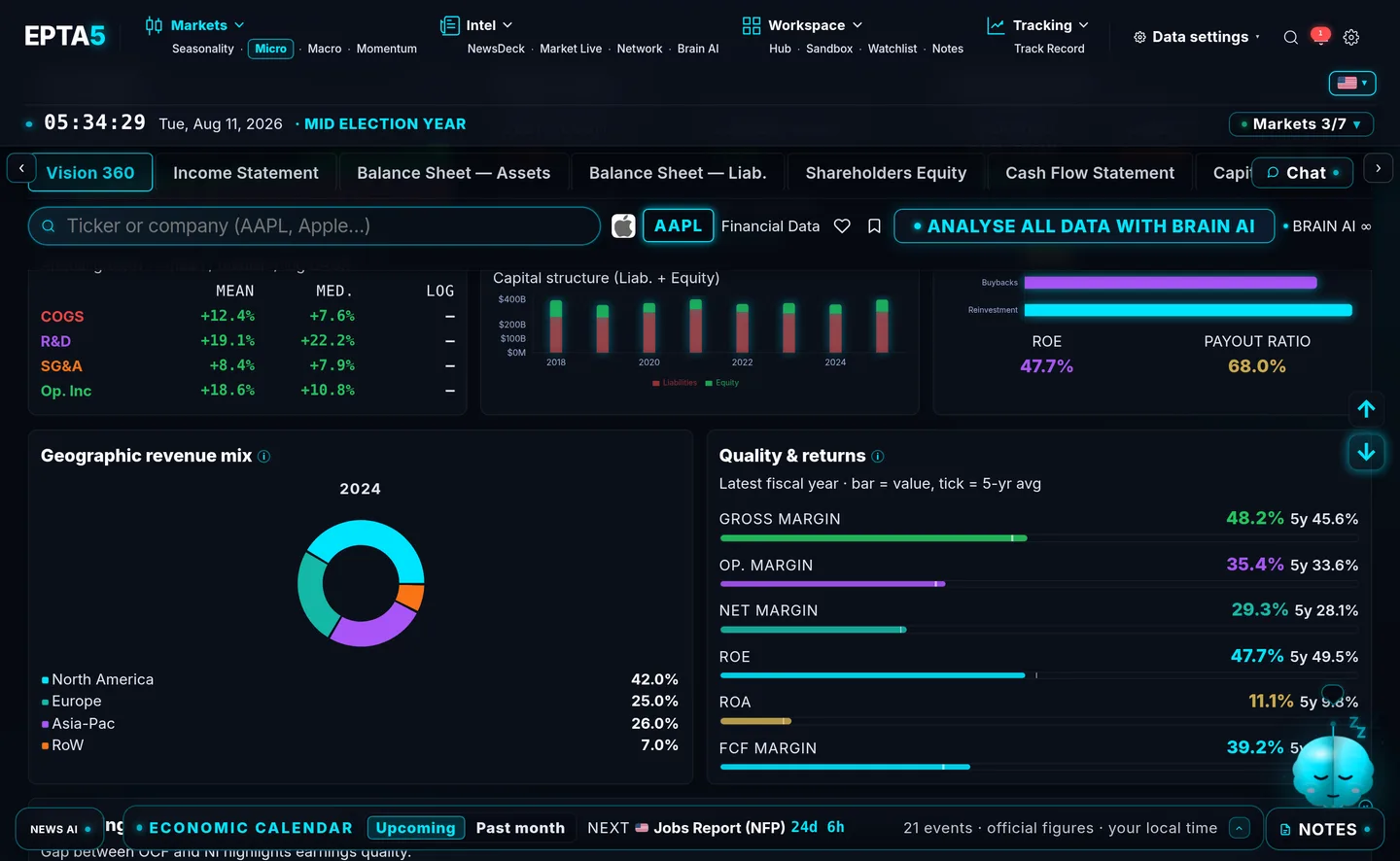
Task: Add AAPL to favorites with heart icon
Action: [842, 225]
